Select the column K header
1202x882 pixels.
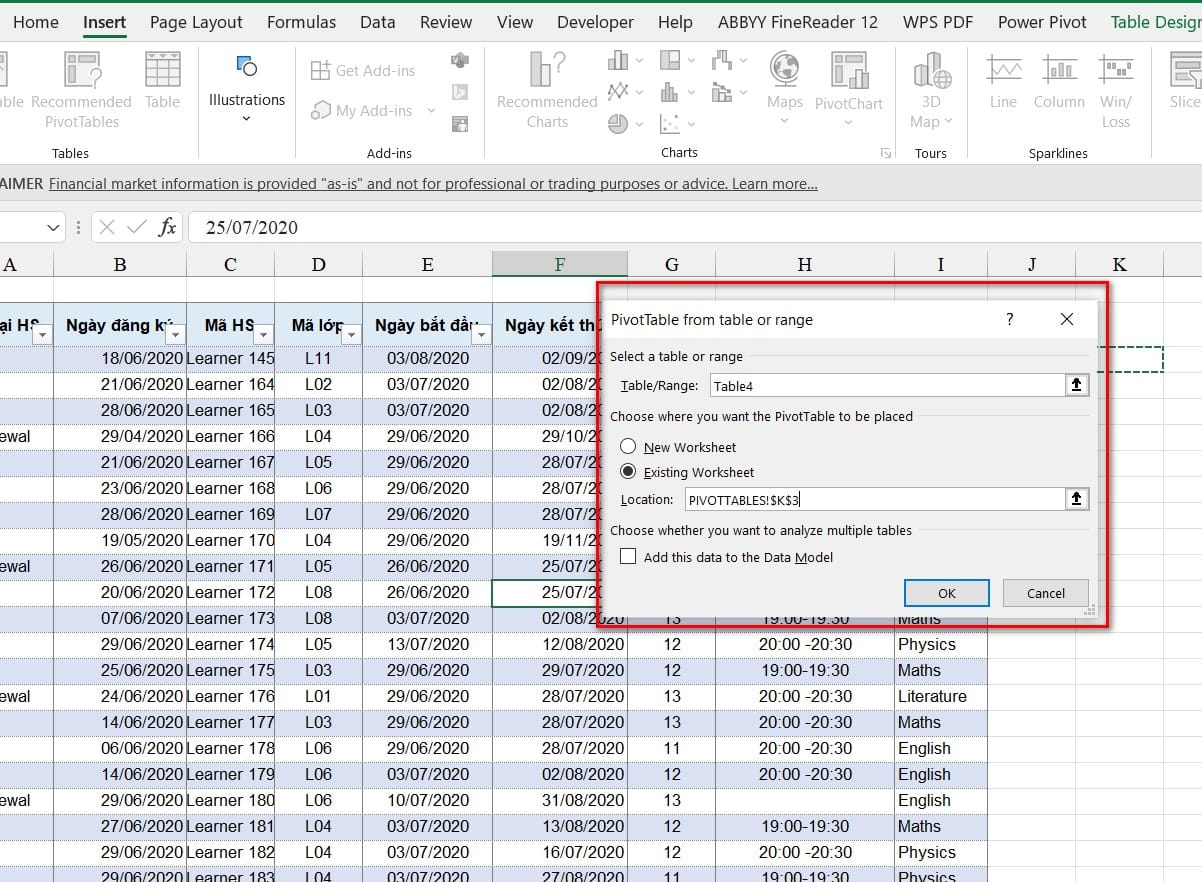[1119, 264]
